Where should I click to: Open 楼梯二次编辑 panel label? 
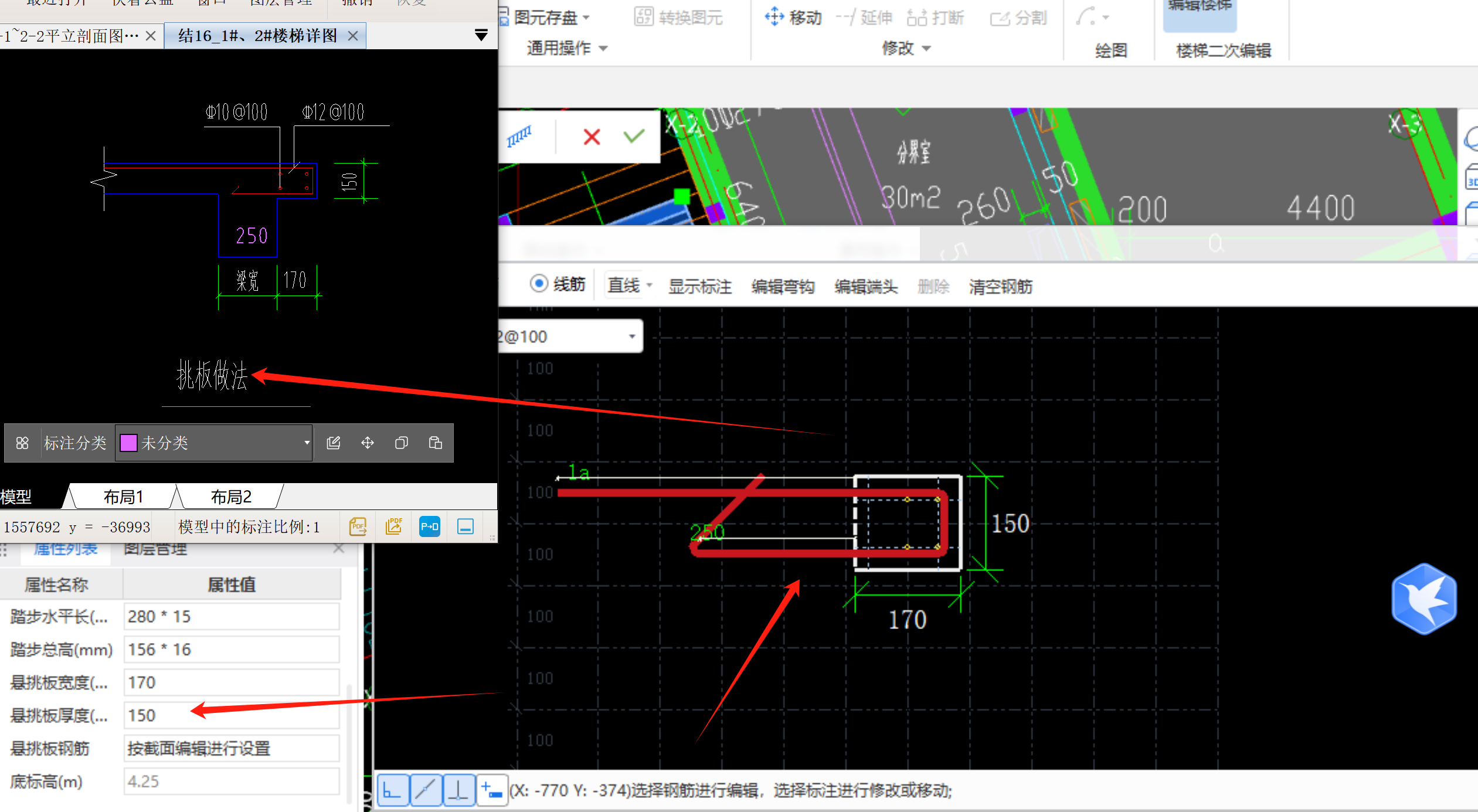pos(1224,50)
